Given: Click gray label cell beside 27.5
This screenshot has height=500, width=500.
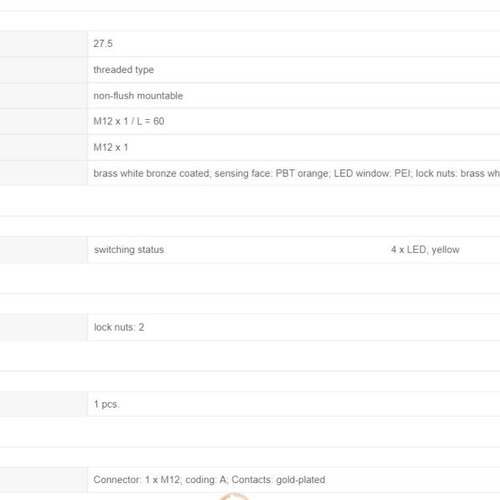Looking at the screenshot, I should point(44,44).
